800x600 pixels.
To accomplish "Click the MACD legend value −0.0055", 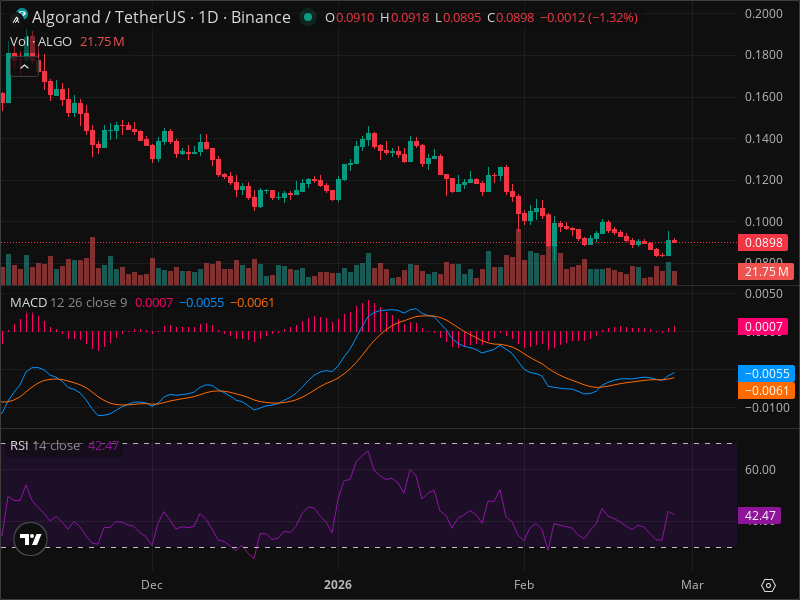I will 202,303.
